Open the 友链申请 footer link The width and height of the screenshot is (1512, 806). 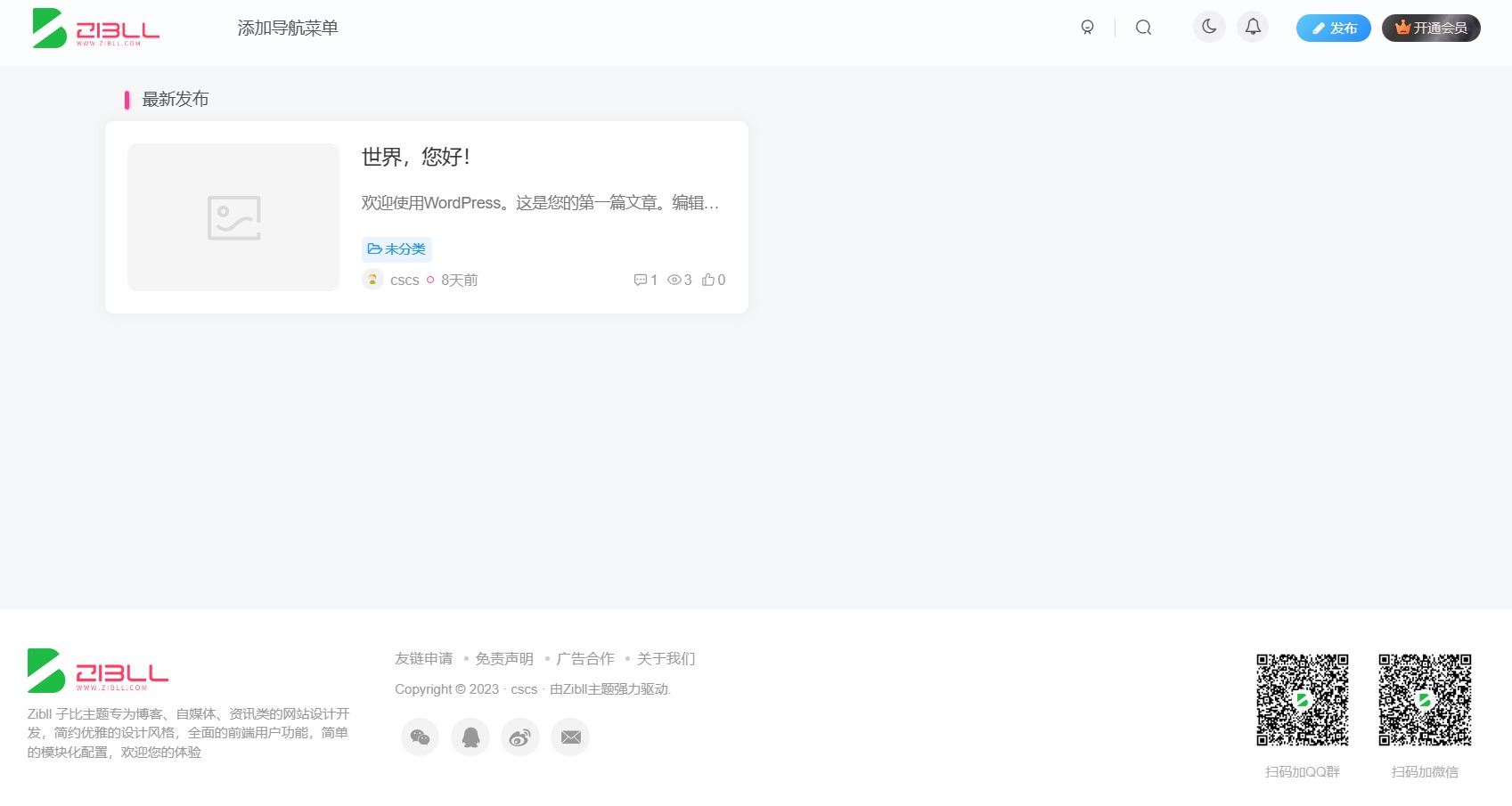point(424,658)
